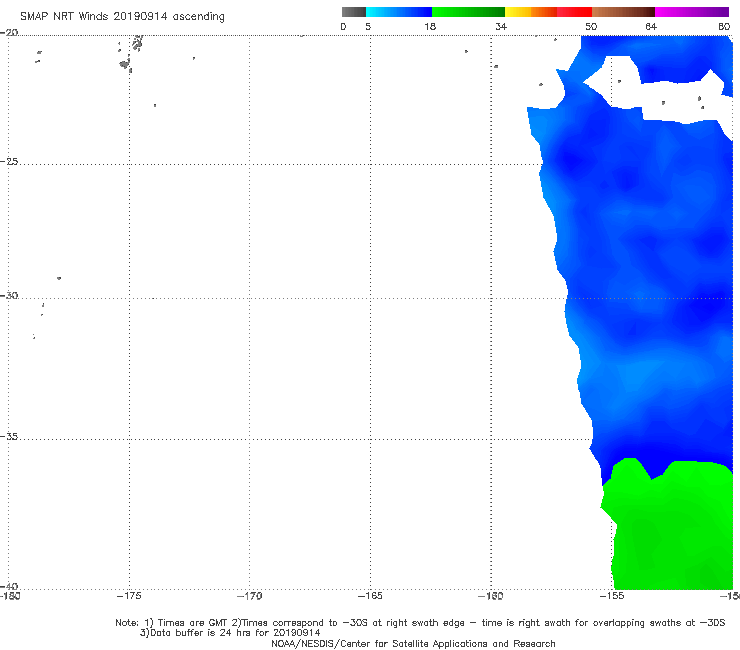Click the note line starting 'Note: 1) Times are GMT'

[x=420, y=623]
